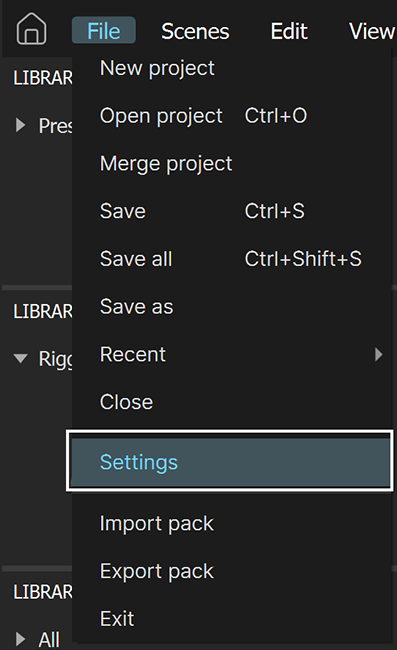
Task: Select Export pack
Action: tap(157, 571)
